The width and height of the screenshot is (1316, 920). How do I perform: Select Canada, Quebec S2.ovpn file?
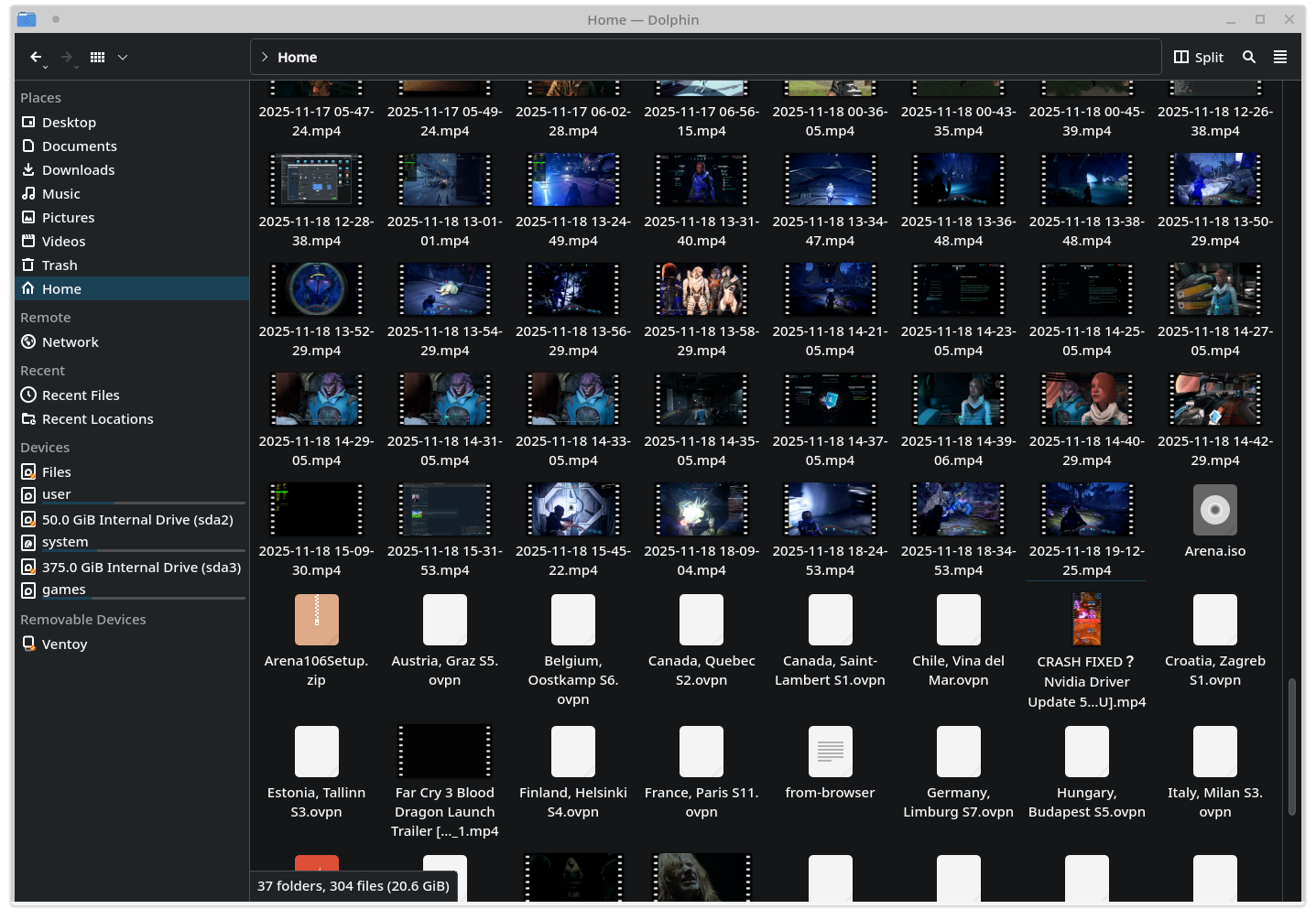pyautogui.click(x=702, y=641)
